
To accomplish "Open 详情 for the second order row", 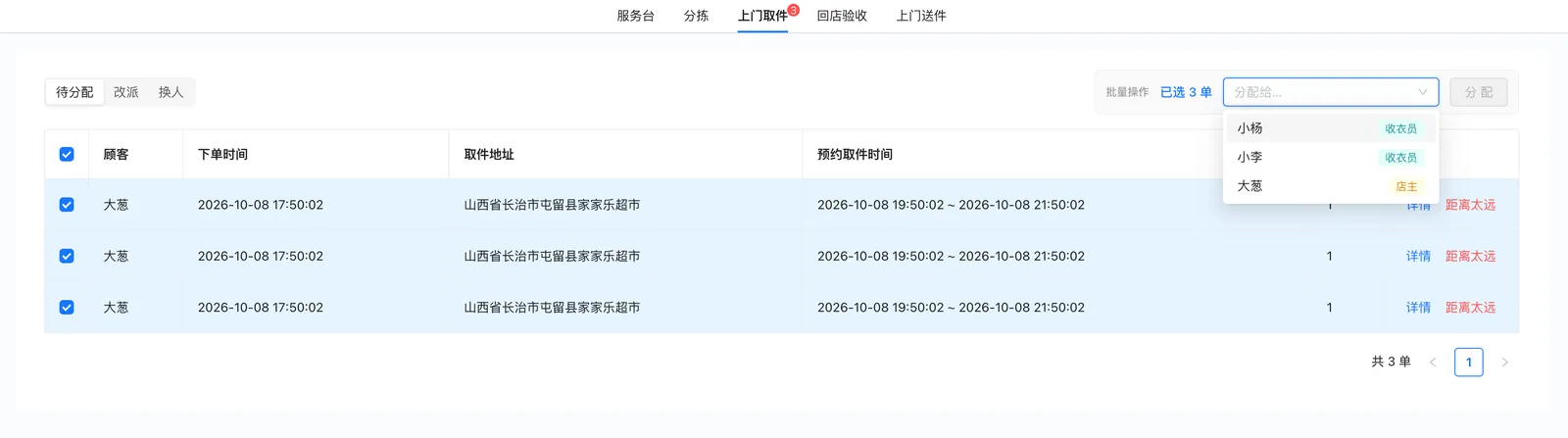I will pyautogui.click(x=1418, y=256).
